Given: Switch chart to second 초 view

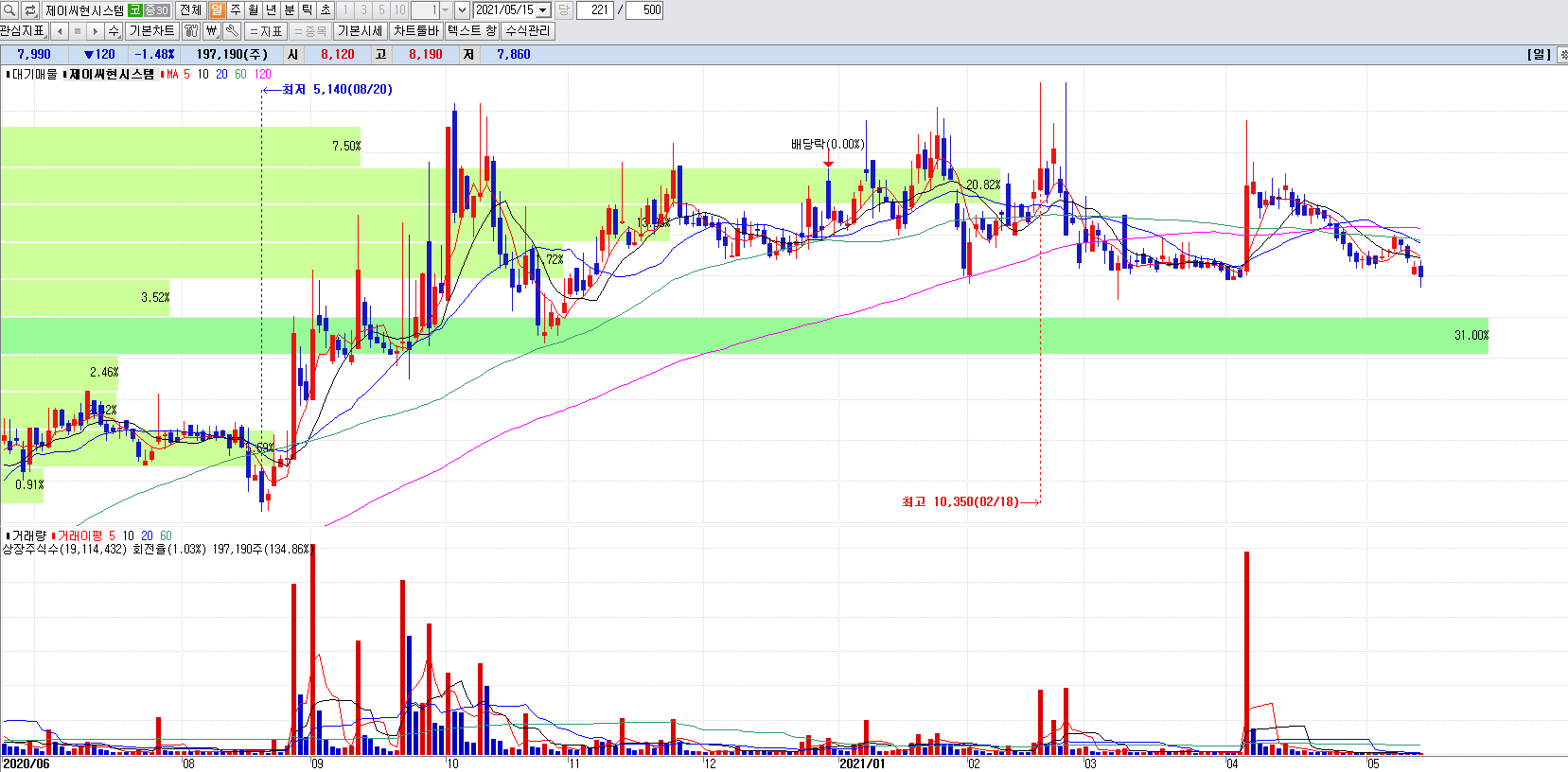Looking at the screenshot, I should point(326,9).
